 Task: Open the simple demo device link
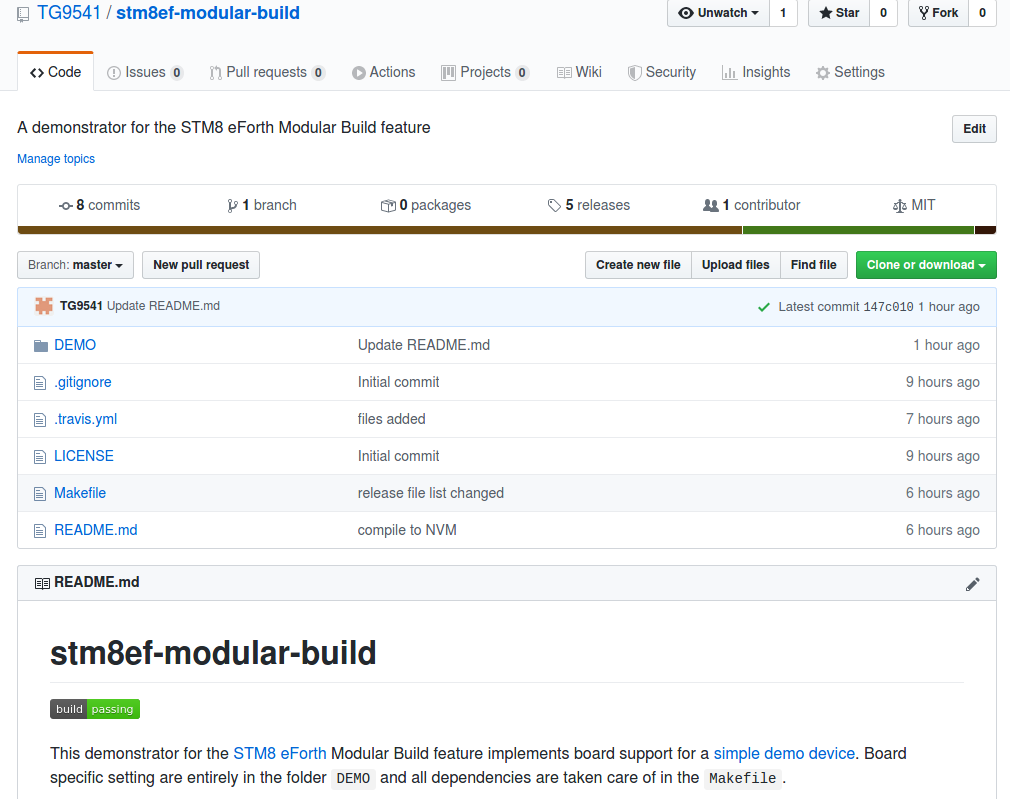pyautogui.click(x=784, y=754)
